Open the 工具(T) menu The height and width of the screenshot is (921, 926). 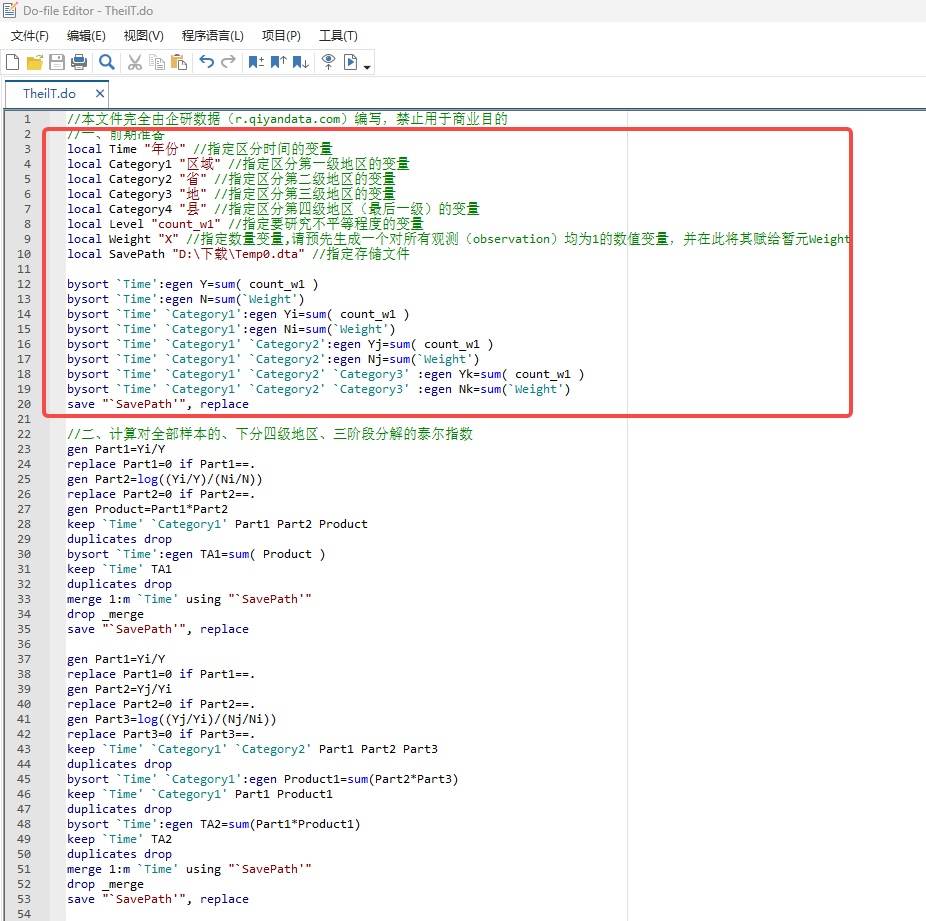(x=338, y=36)
